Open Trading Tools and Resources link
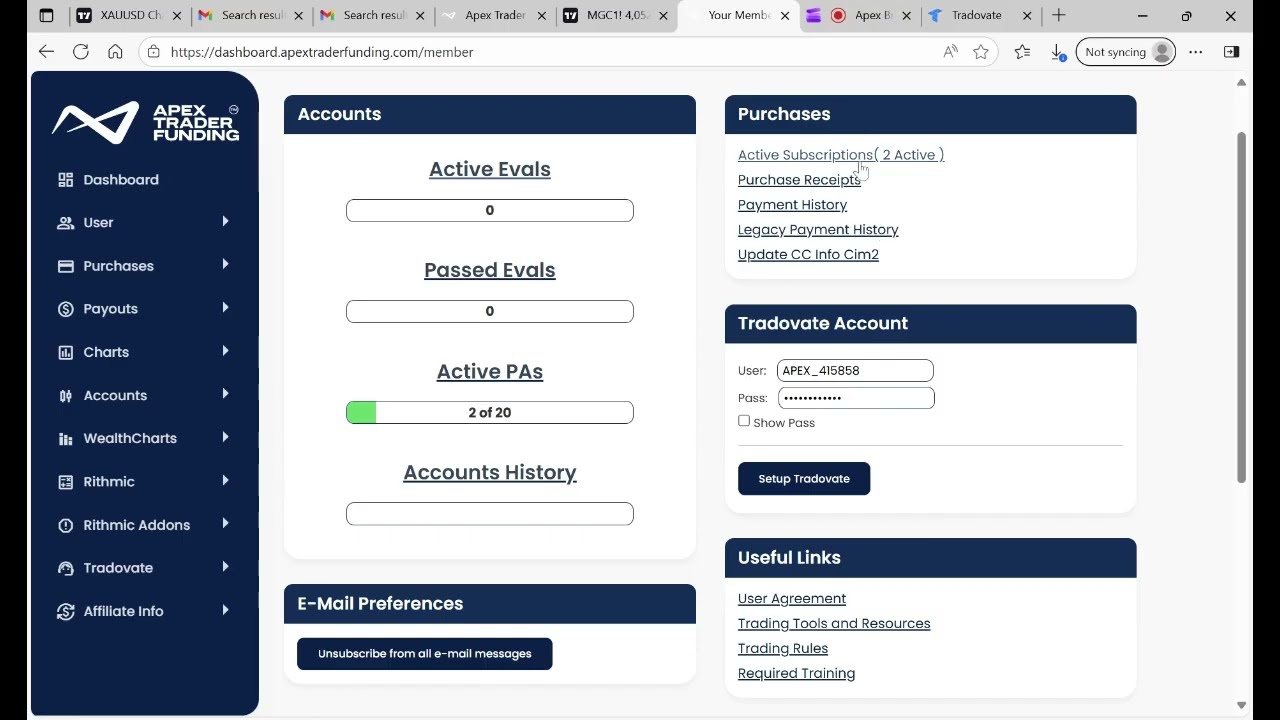Viewport: 1280px width, 720px height. coord(834,624)
